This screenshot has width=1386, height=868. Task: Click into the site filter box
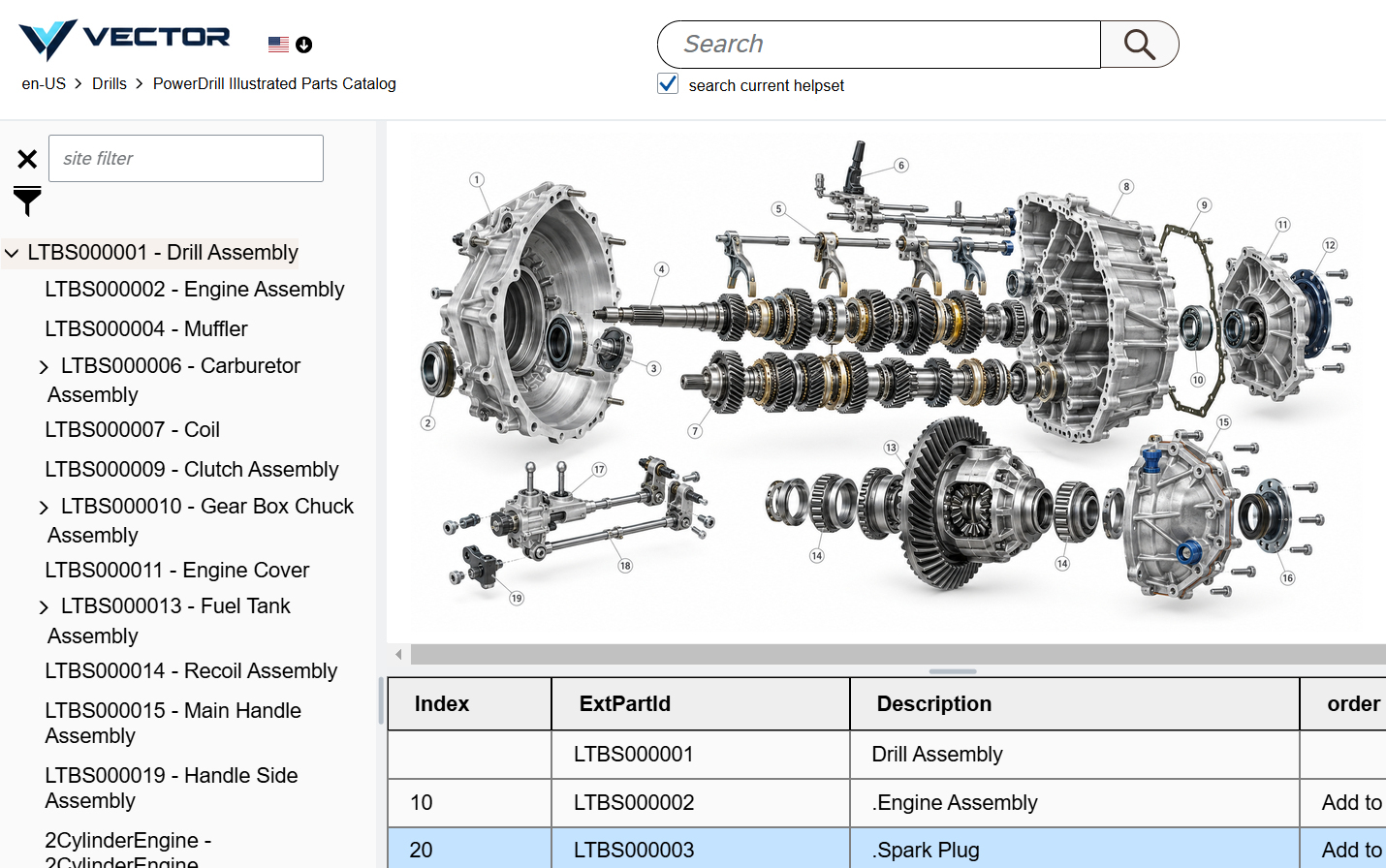tap(186, 158)
